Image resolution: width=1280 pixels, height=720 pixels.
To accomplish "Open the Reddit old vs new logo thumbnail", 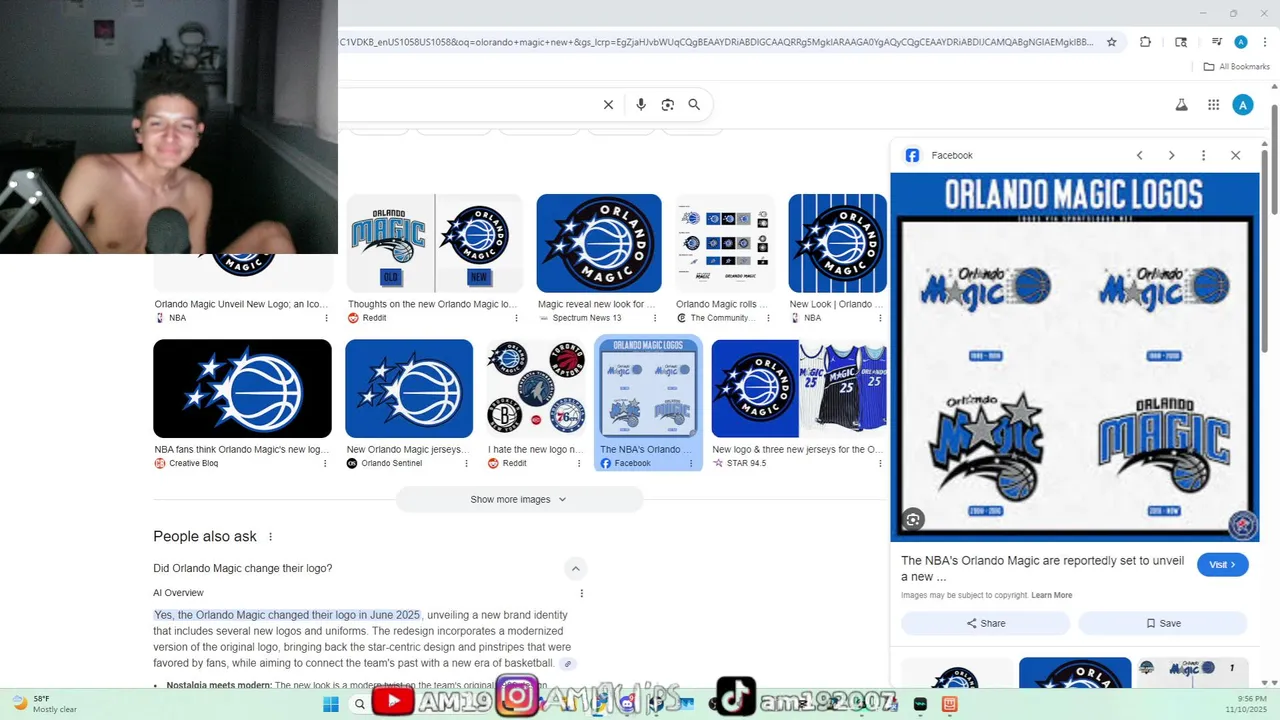I will click(x=435, y=243).
